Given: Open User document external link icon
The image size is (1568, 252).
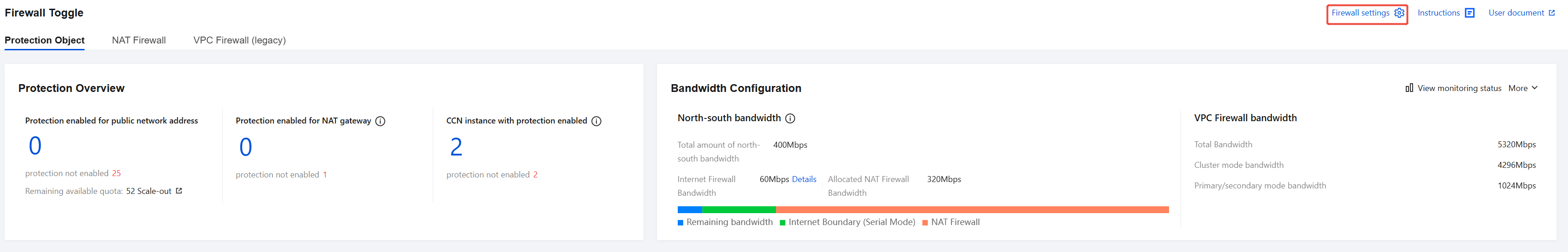Looking at the screenshot, I should tap(1552, 13).
